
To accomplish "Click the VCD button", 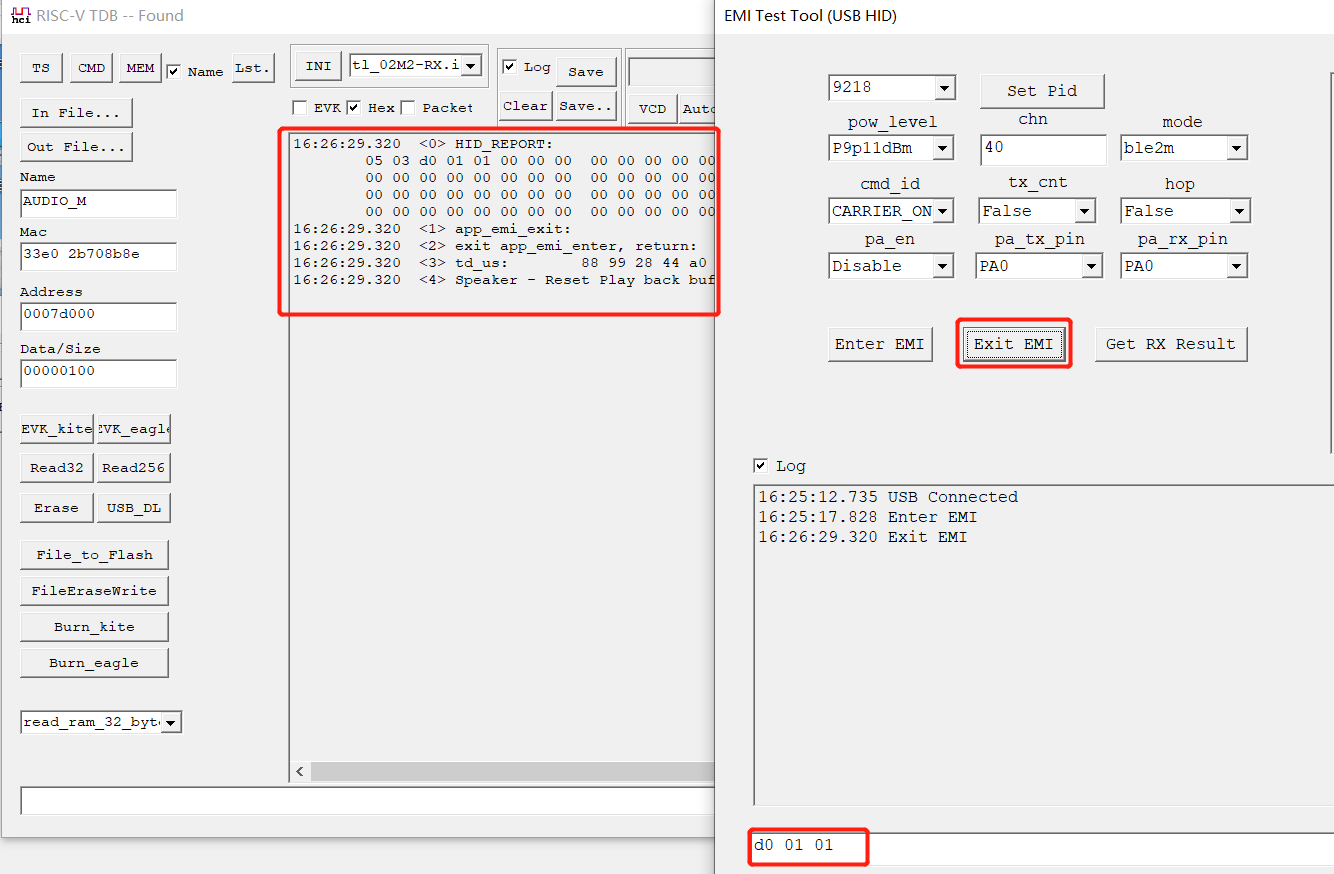I will click(652, 108).
